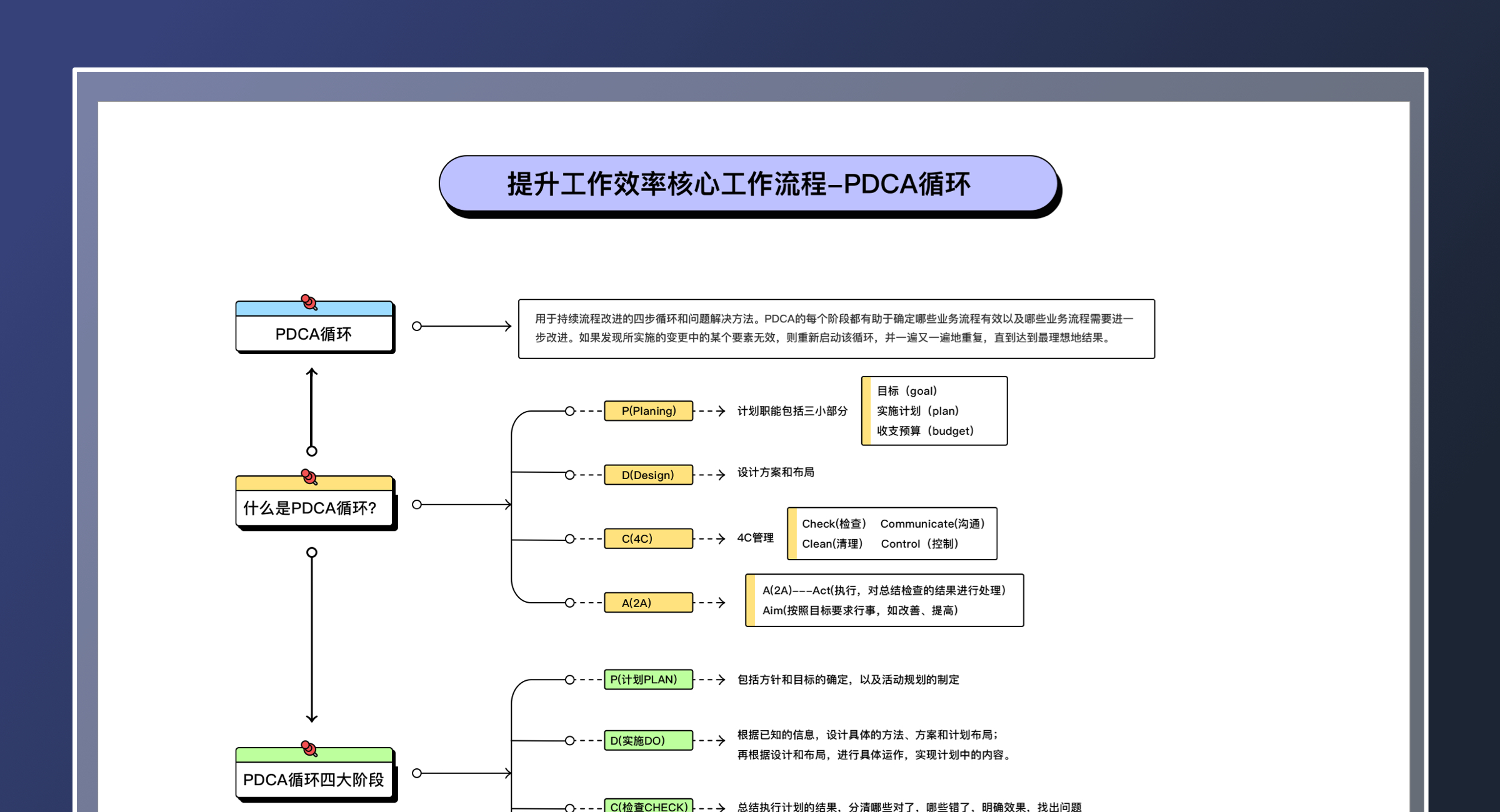
Task: Expand the circle before the A(2A) branch
Action: 569,602
